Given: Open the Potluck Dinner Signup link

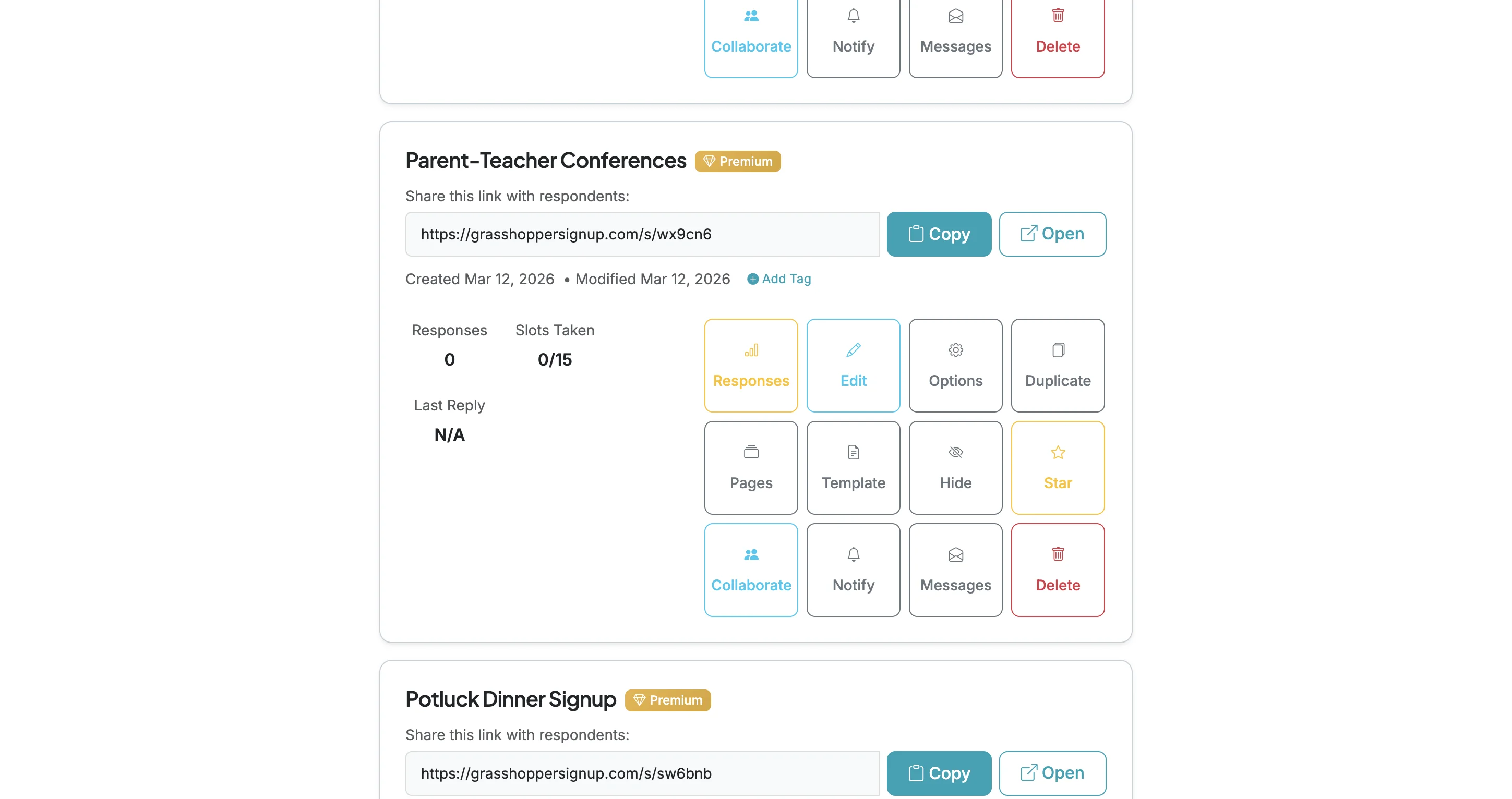Looking at the screenshot, I should (1052, 772).
